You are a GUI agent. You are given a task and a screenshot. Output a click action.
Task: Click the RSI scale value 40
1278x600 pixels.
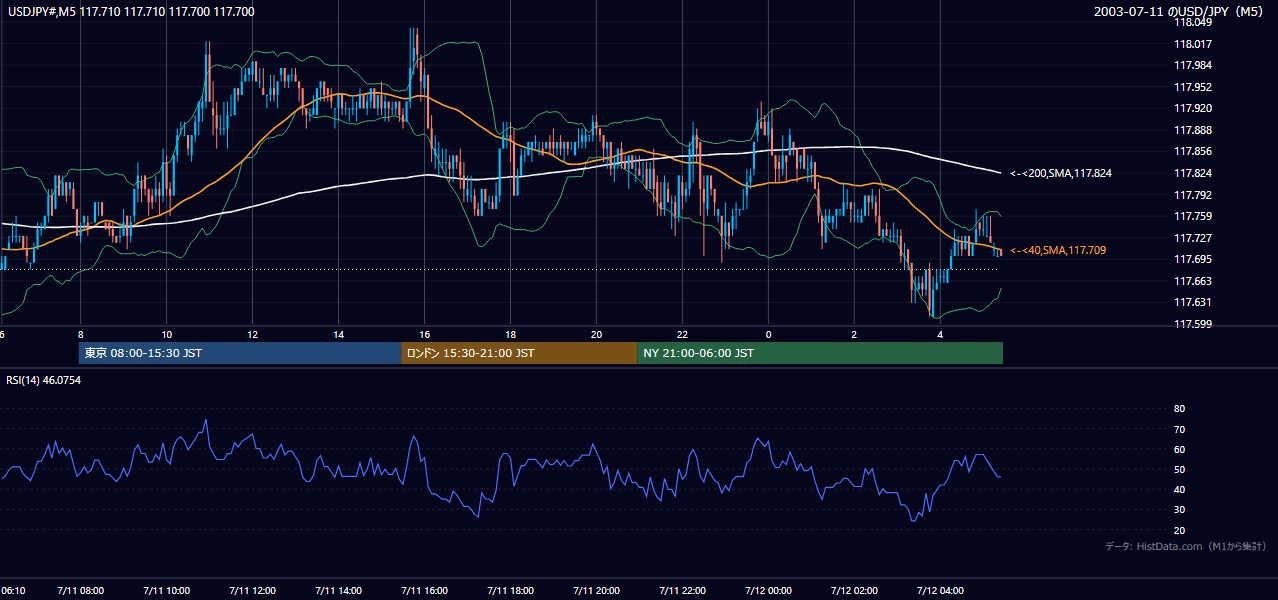[1179, 489]
